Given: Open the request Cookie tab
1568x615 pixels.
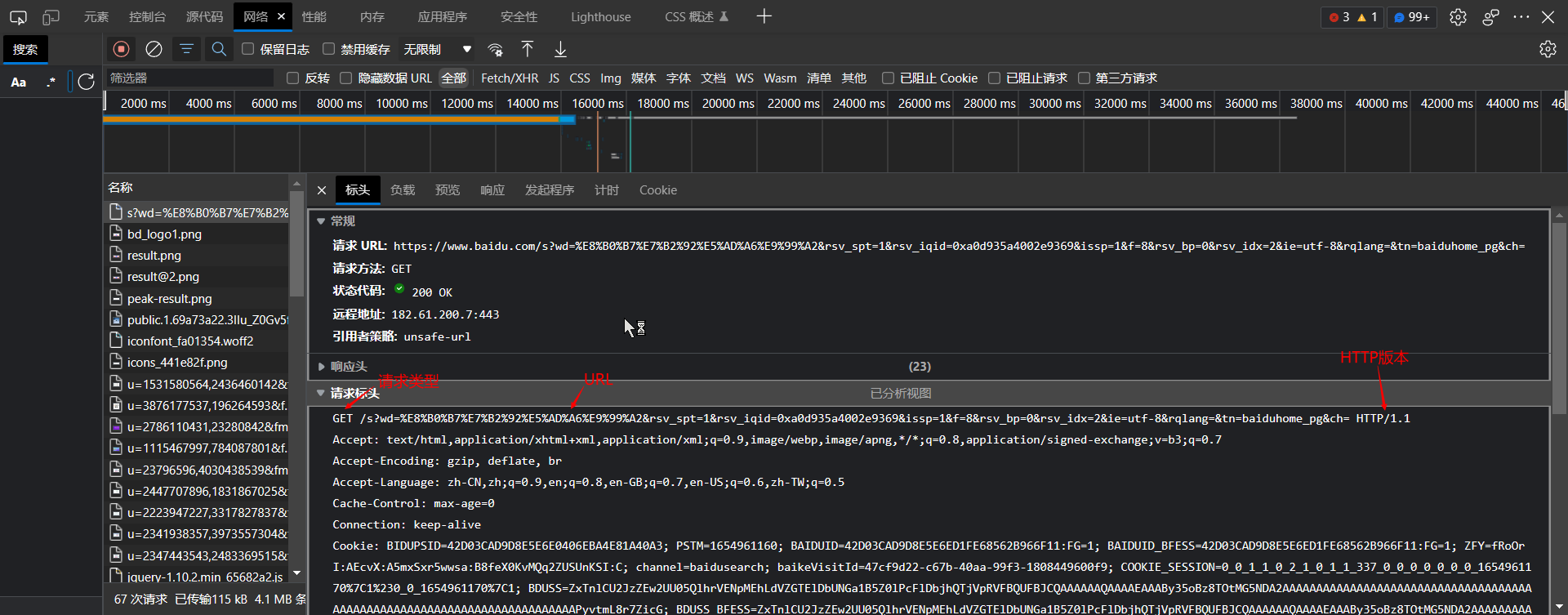Looking at the screenshot, I should (x=658, y=190).
